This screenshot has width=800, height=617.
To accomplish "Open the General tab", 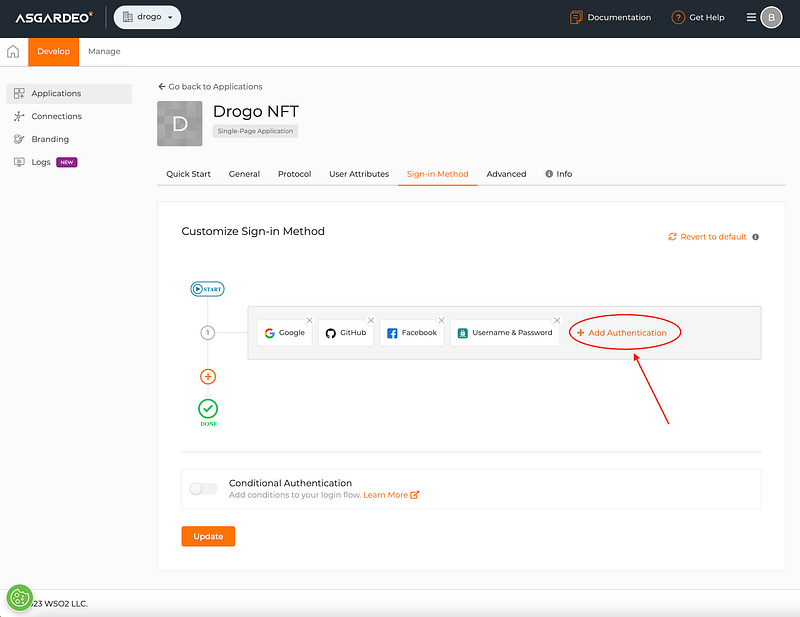I will click(x=244, y=174).
